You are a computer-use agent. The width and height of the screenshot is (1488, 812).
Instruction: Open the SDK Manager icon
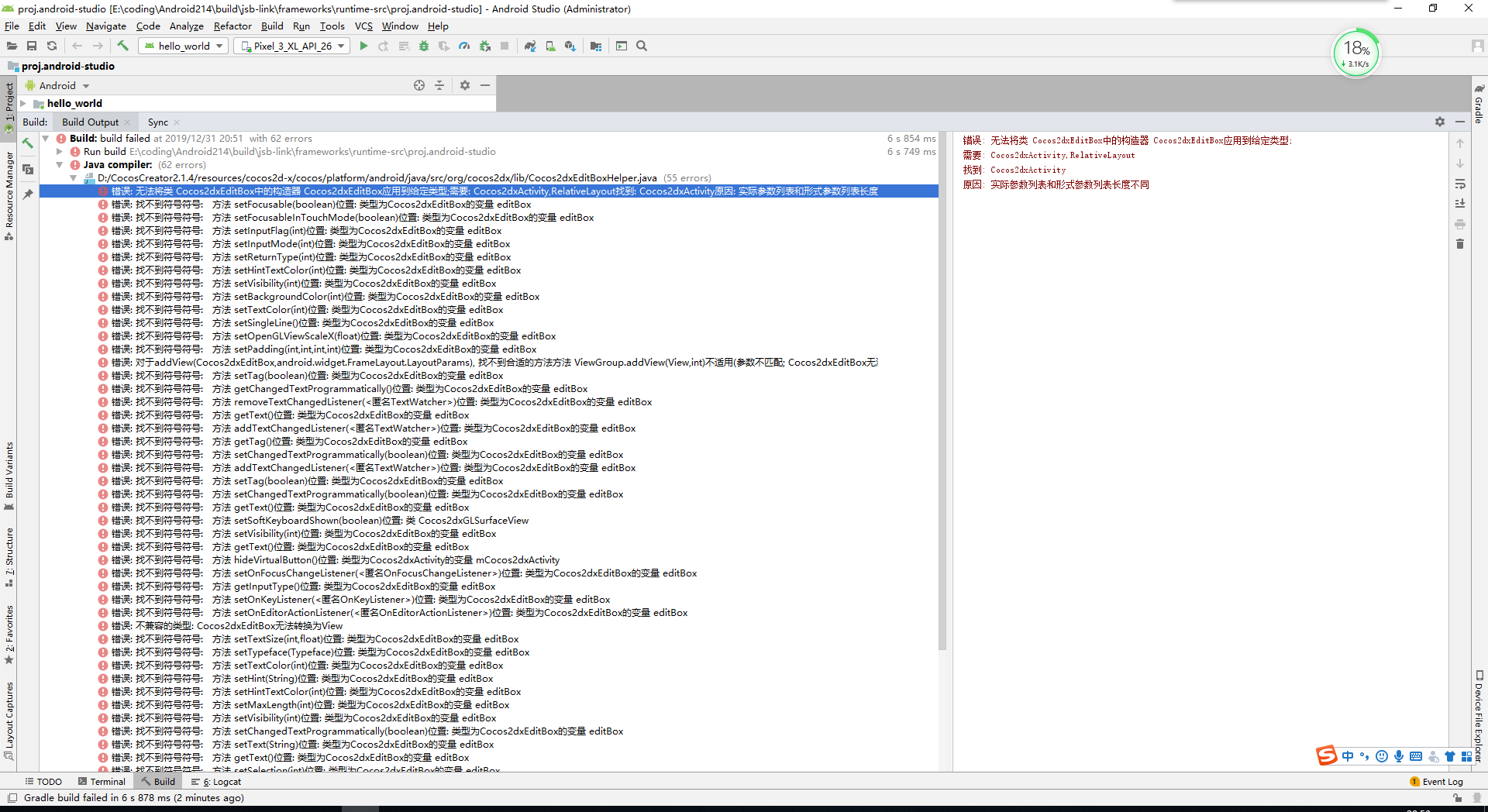coord(570,46)
